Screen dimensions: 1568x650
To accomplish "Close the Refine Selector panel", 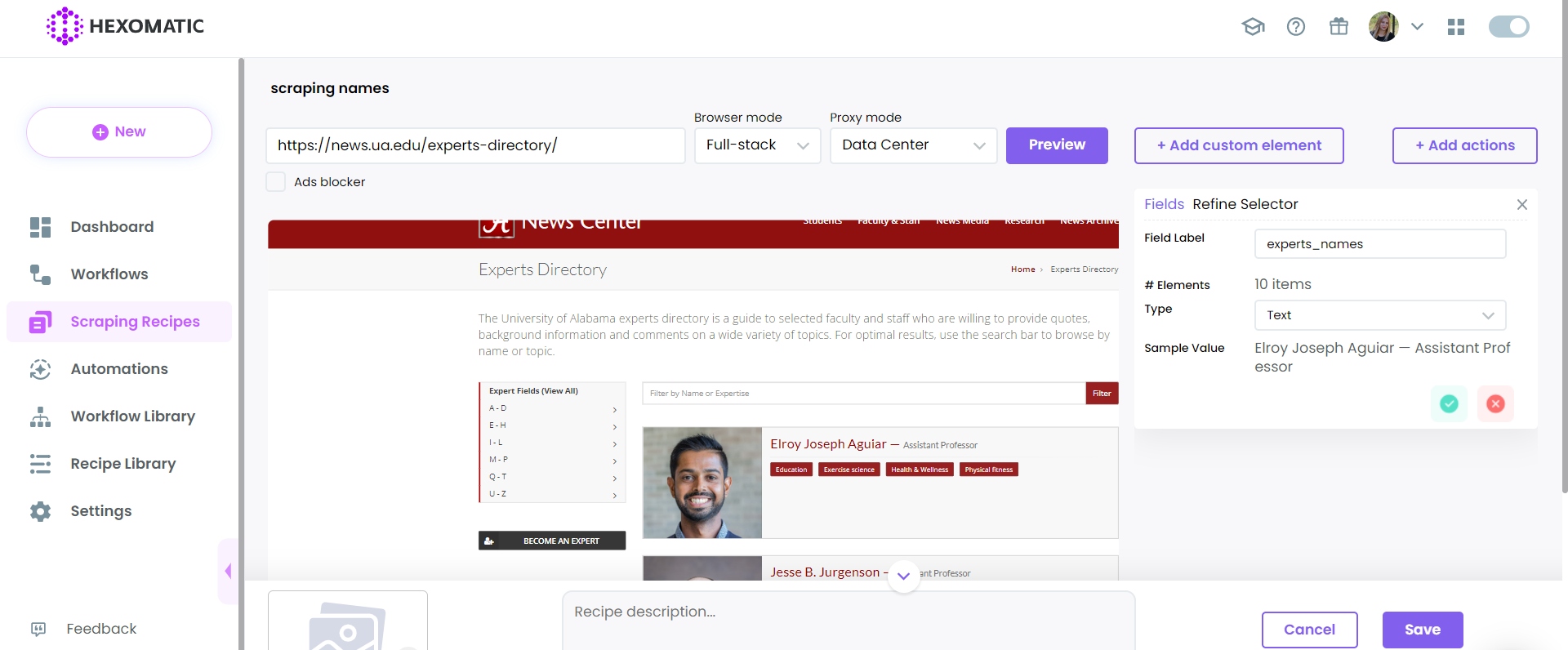I will pyautogui.click(x=1521, y=205).
